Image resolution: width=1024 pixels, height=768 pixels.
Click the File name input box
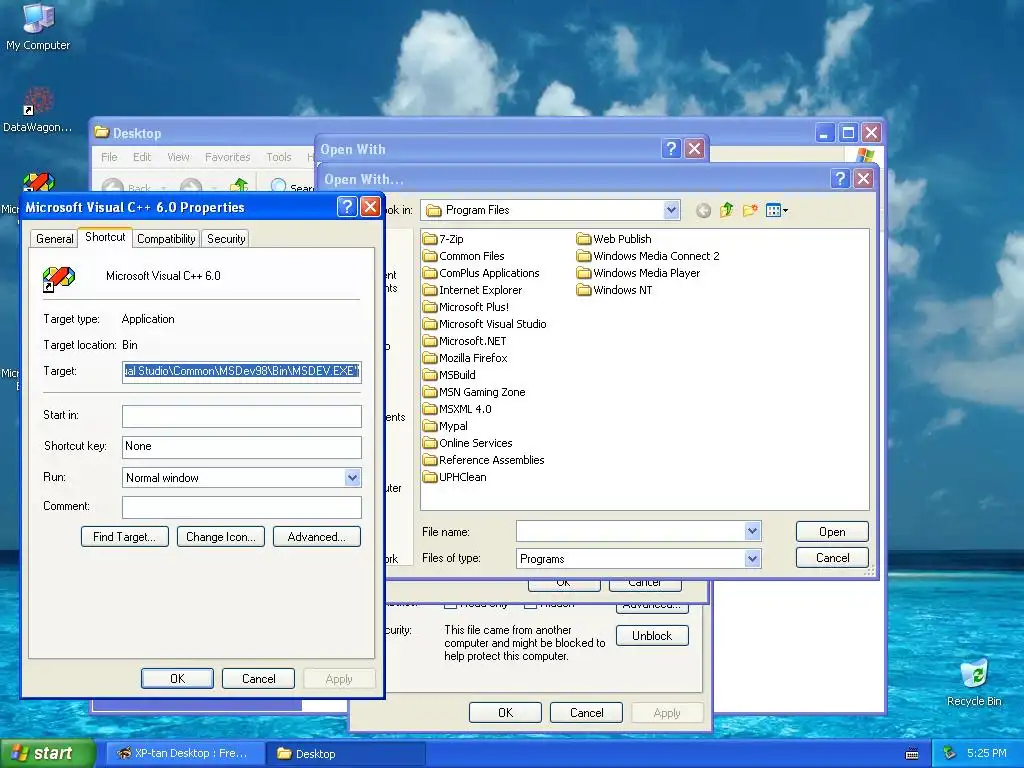631,531
